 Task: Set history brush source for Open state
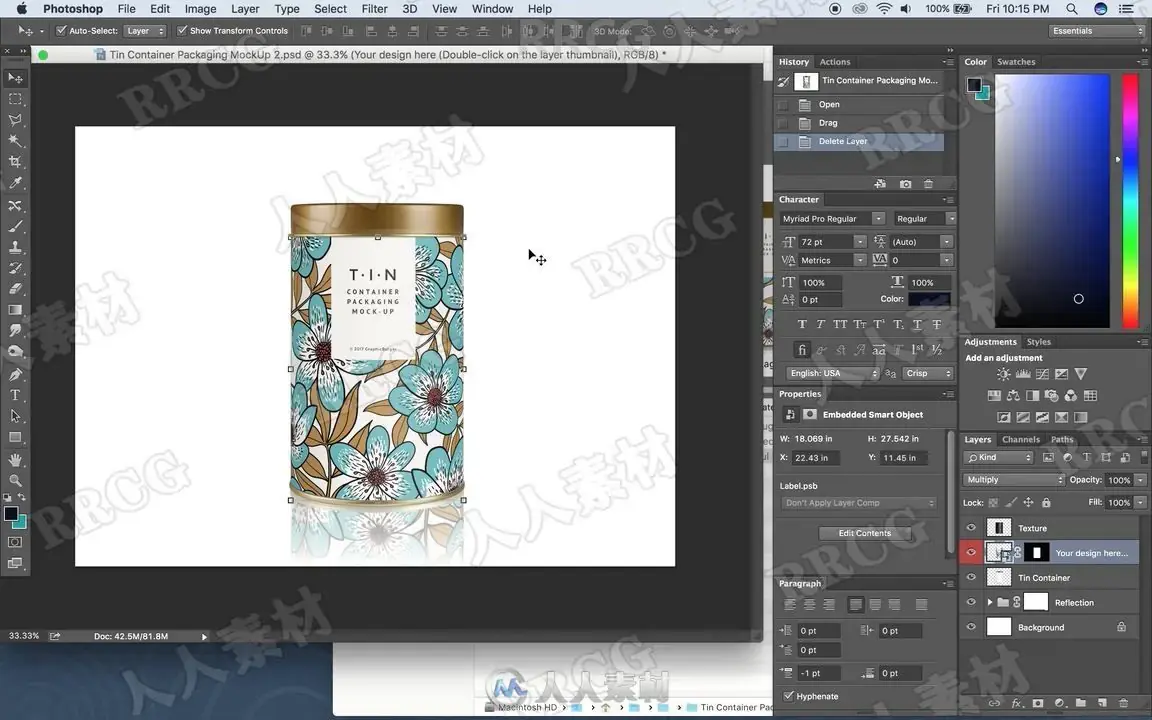(x=783, y=104)
